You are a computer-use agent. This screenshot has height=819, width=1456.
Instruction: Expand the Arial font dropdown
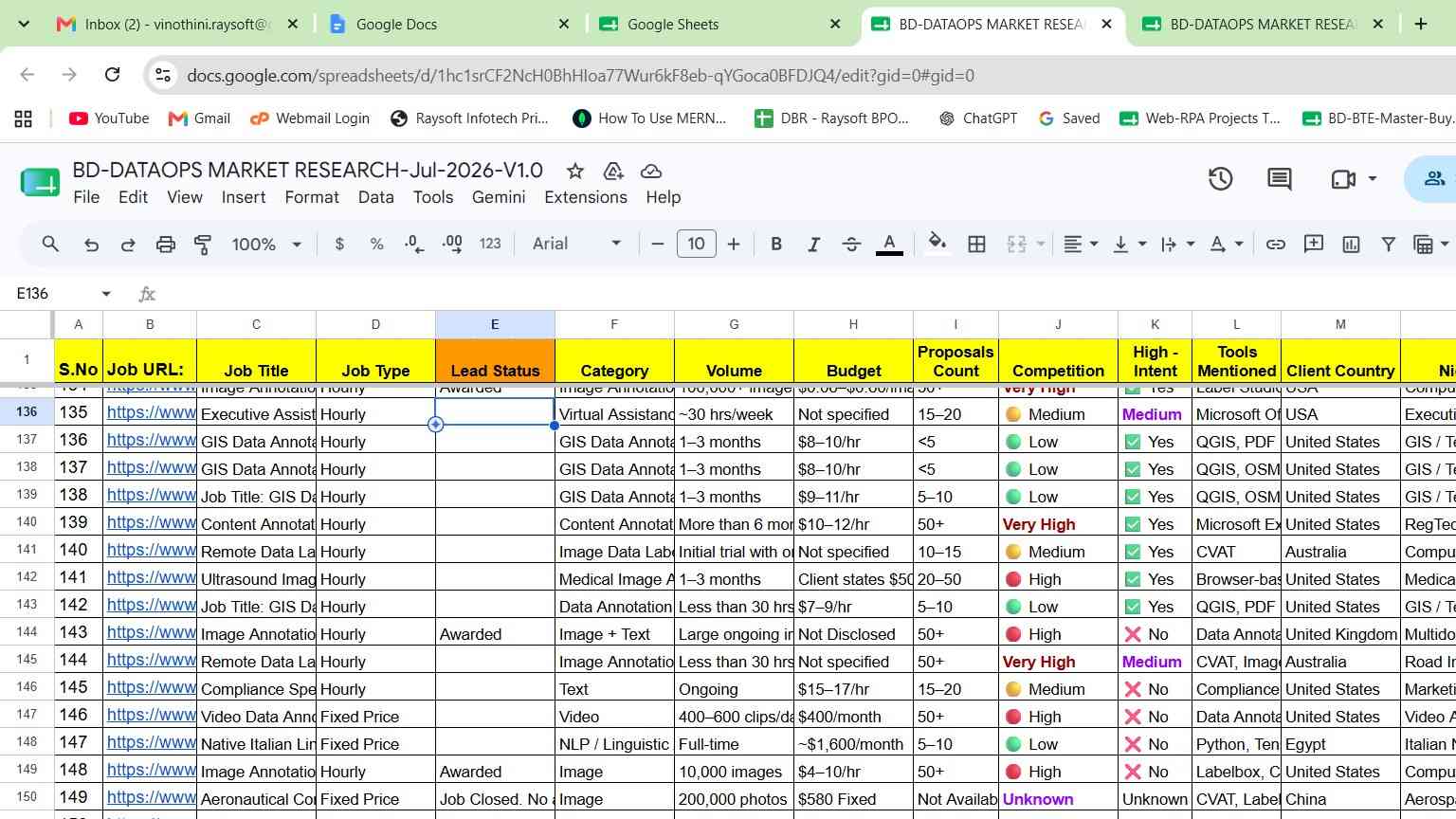(x=576, y=245)
